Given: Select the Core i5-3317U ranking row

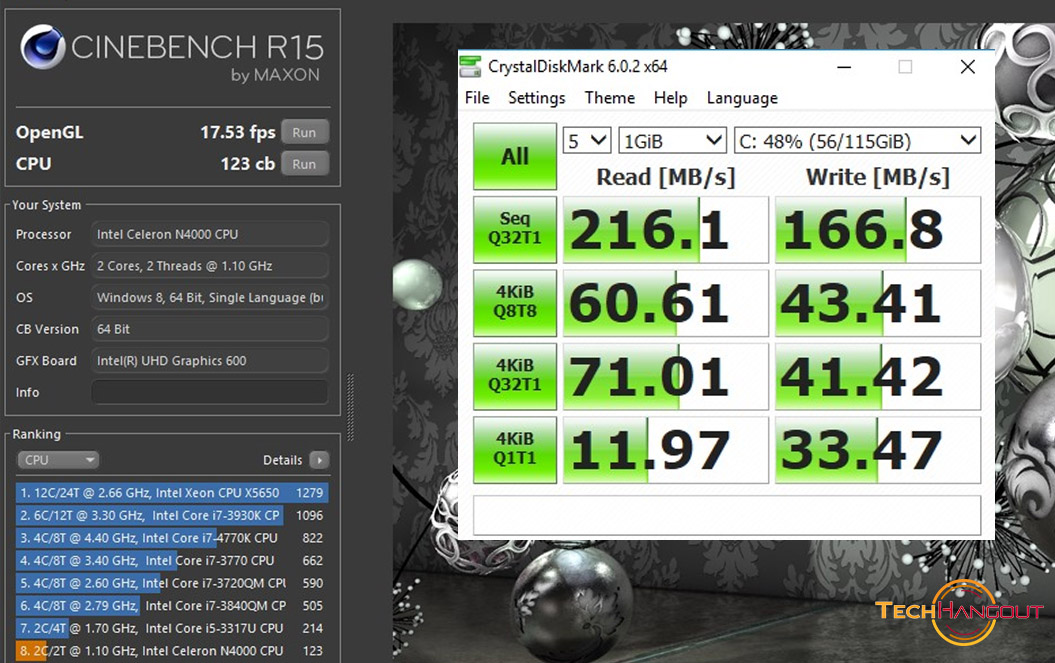Looking at the screenshot, I should coord(172,628).
